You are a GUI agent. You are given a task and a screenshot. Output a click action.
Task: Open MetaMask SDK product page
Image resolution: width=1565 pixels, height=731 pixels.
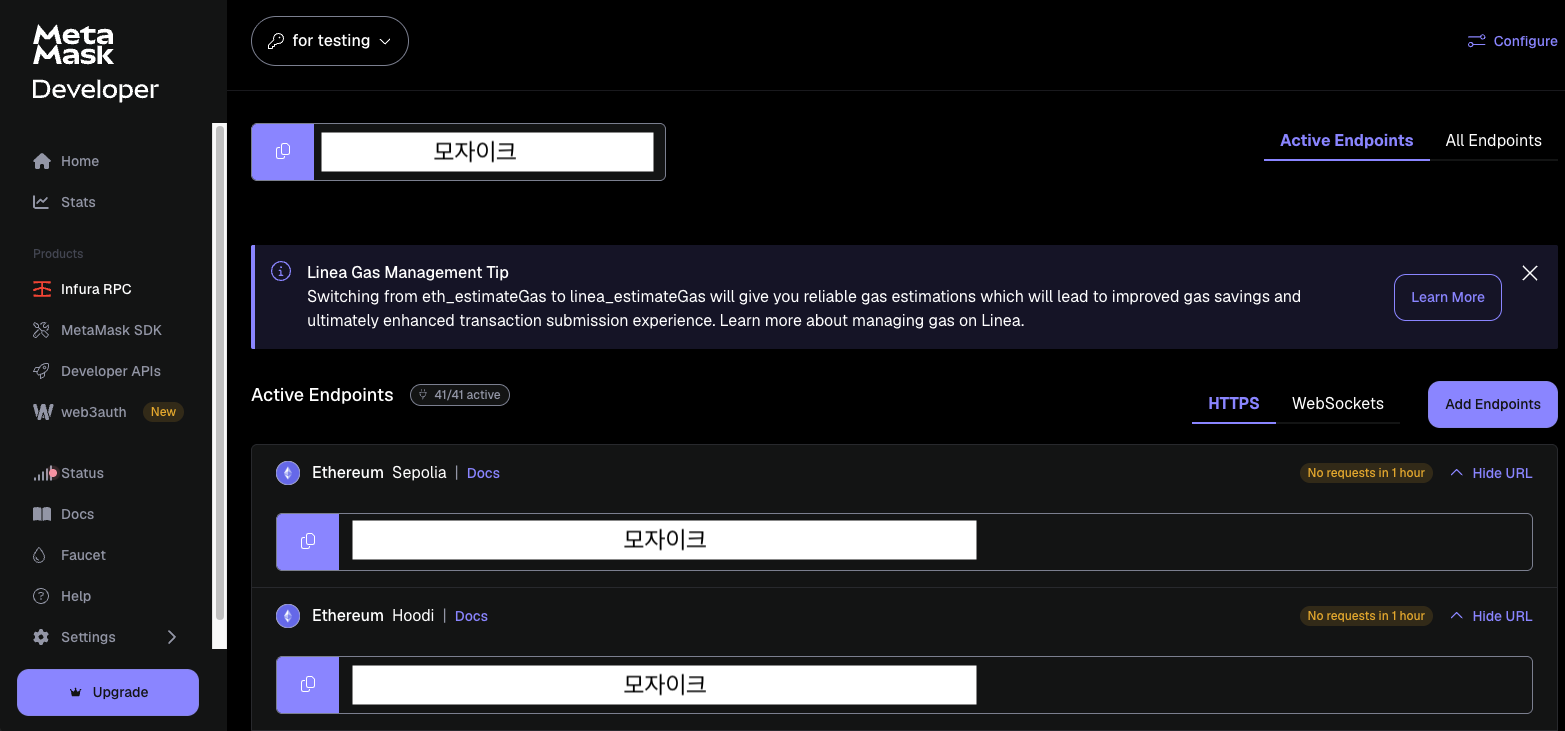110,330
